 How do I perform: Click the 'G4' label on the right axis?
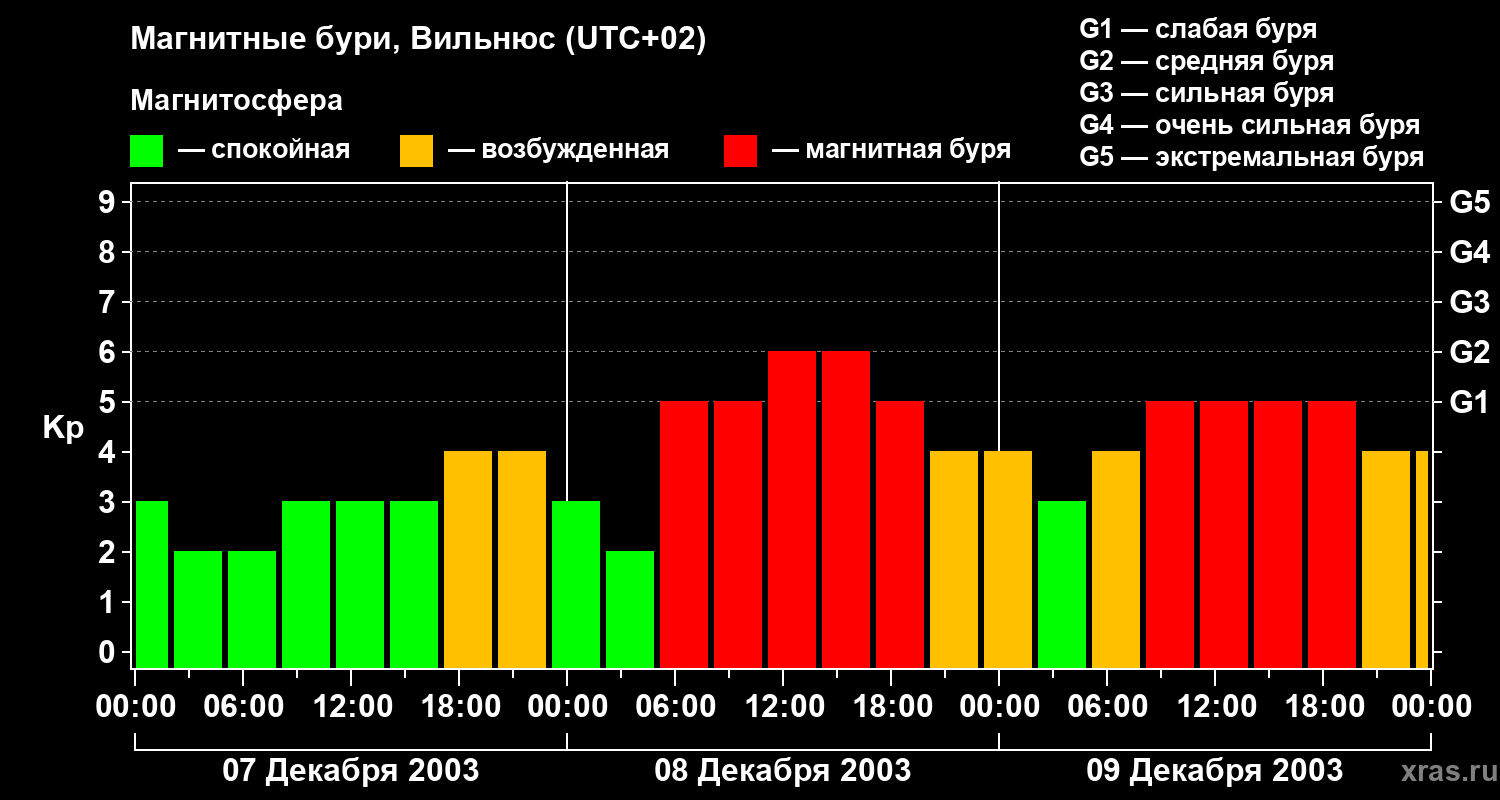(x=1469, y=252)
